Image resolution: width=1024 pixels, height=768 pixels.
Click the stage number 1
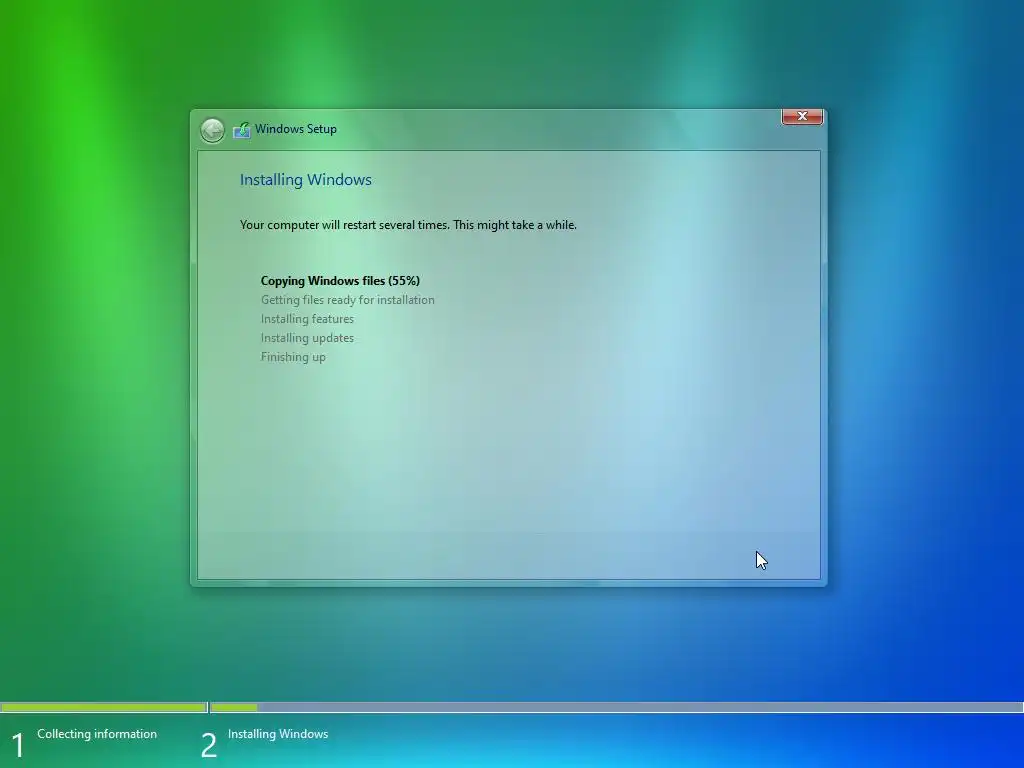point(18,745)
